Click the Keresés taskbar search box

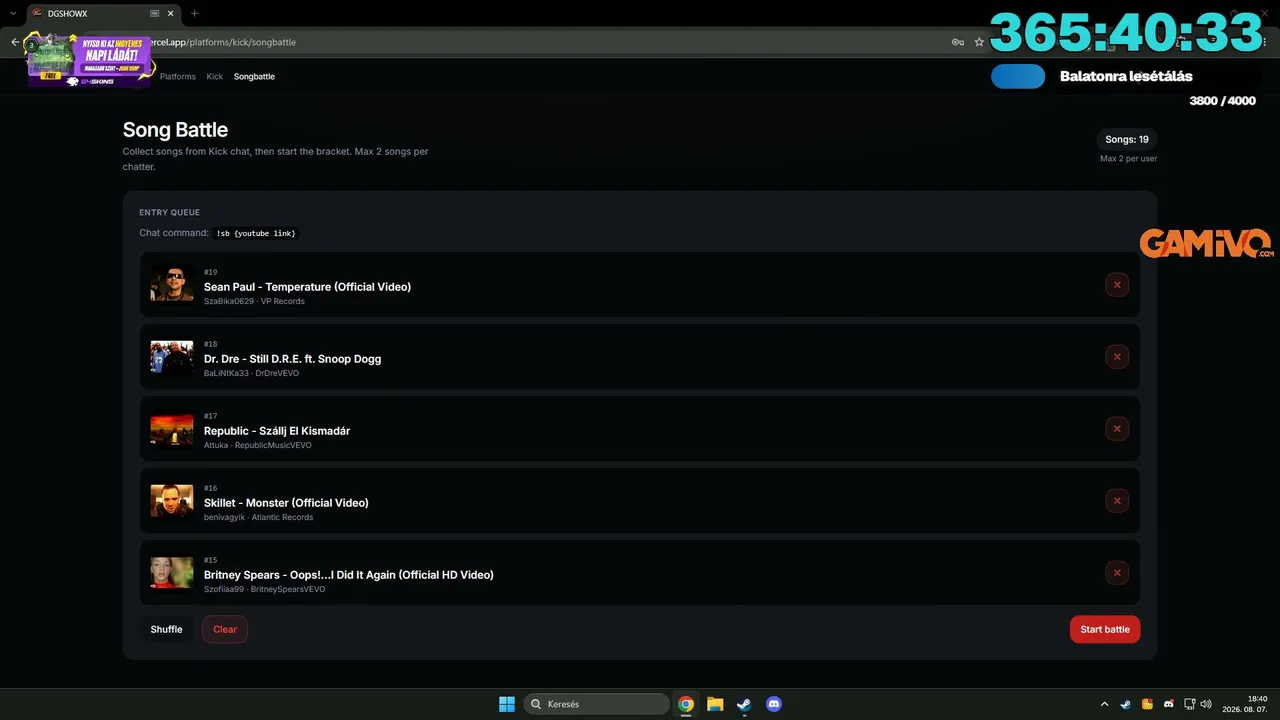point(598,704)
